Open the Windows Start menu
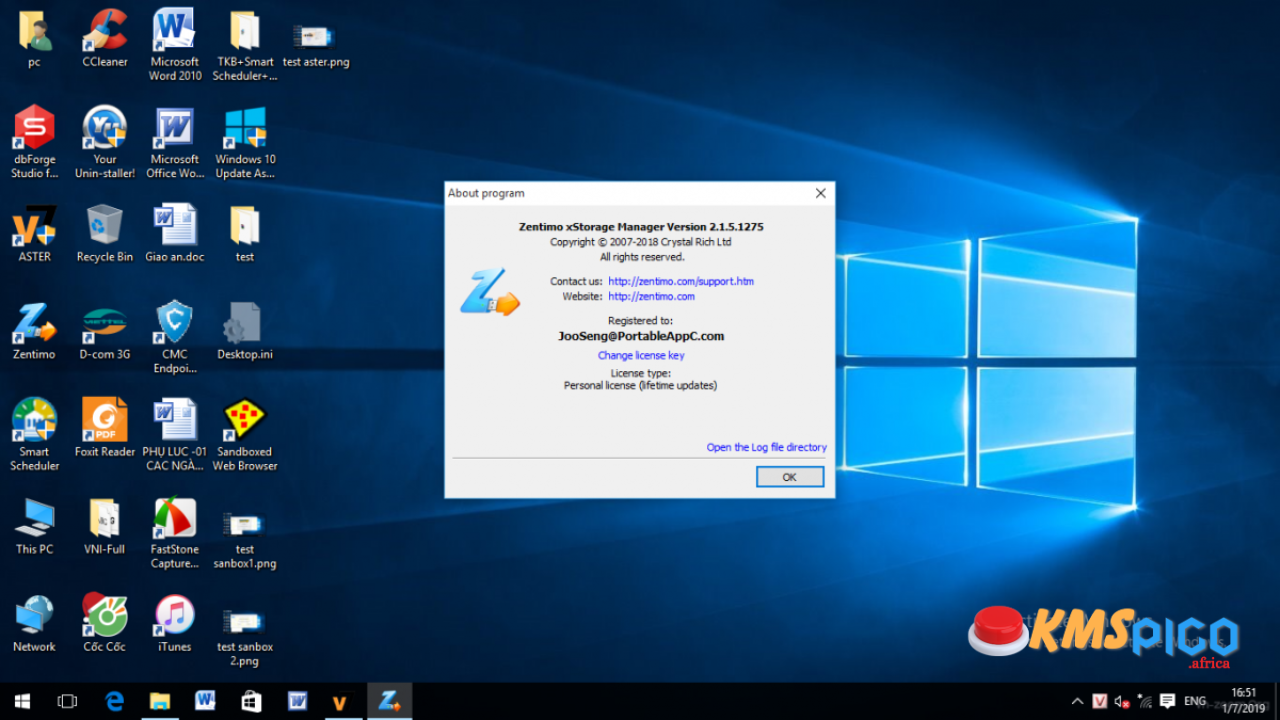Image resolution: width=1280 pixels, height=720 pixels. (x=22, y=701)
